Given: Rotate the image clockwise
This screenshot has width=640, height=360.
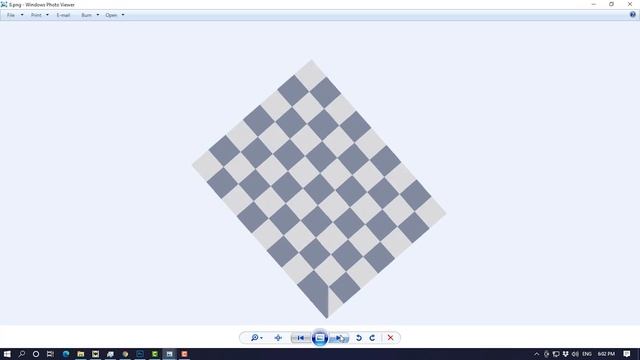Looking at the screenshot, I should pos(372,338).
